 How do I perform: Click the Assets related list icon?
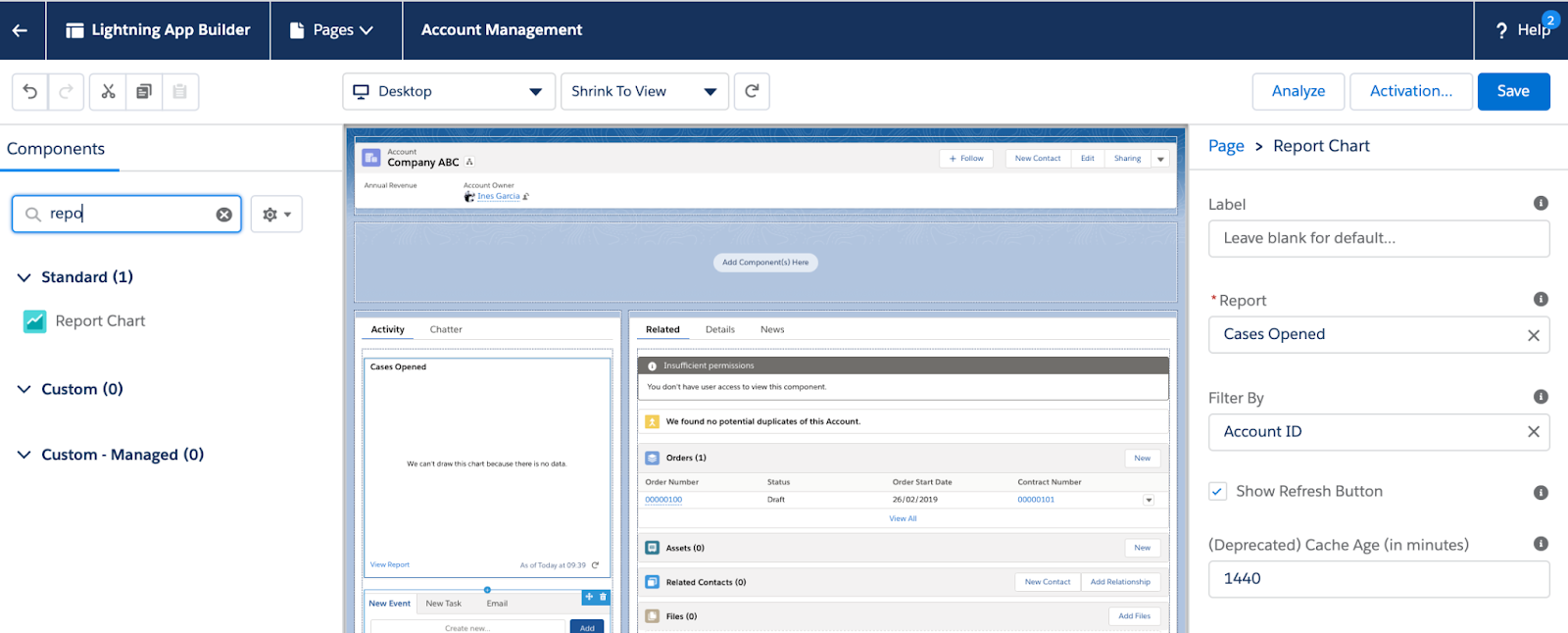coord(653,548)
